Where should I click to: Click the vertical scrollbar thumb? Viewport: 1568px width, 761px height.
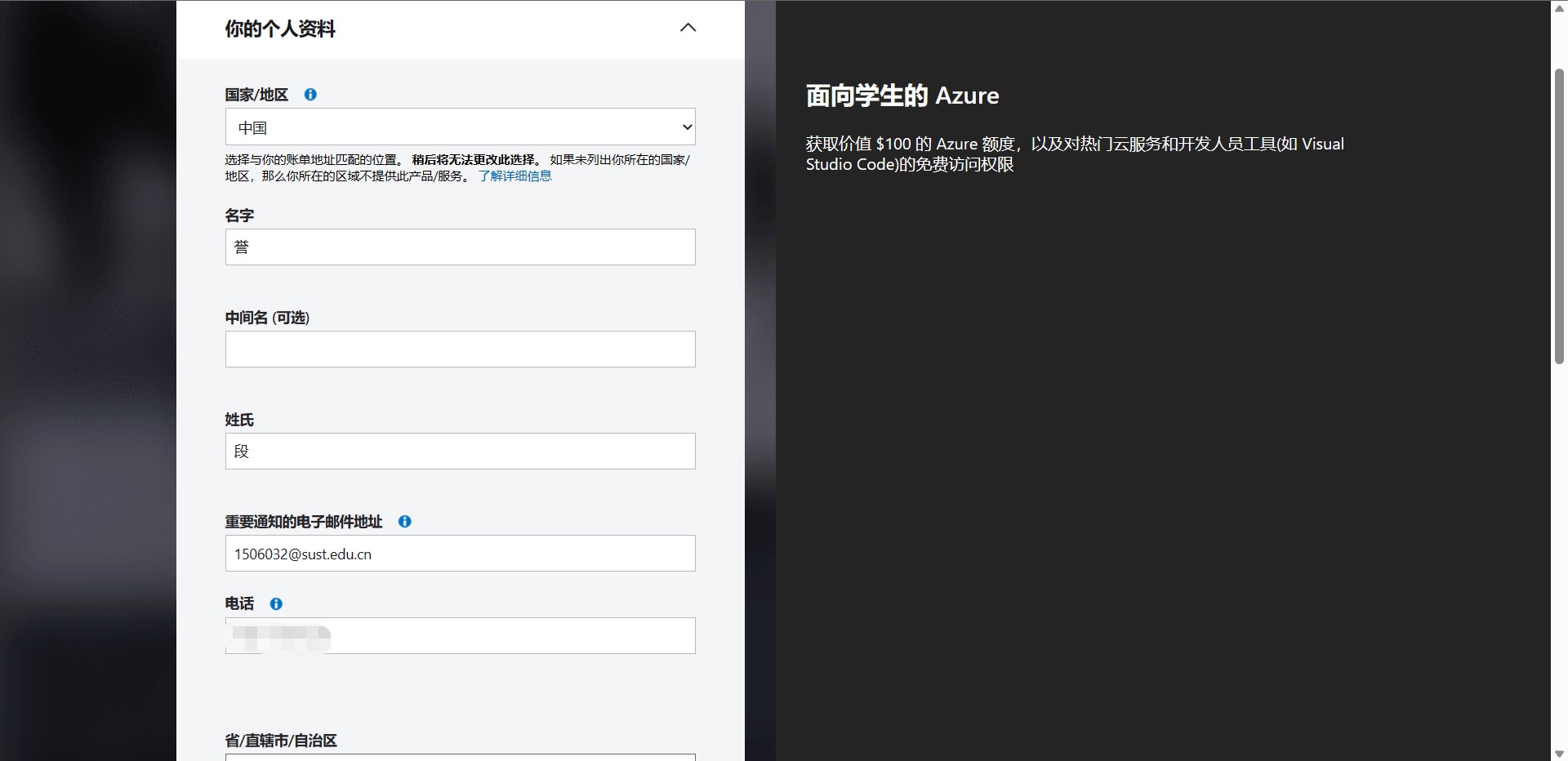coord(1559,216)
